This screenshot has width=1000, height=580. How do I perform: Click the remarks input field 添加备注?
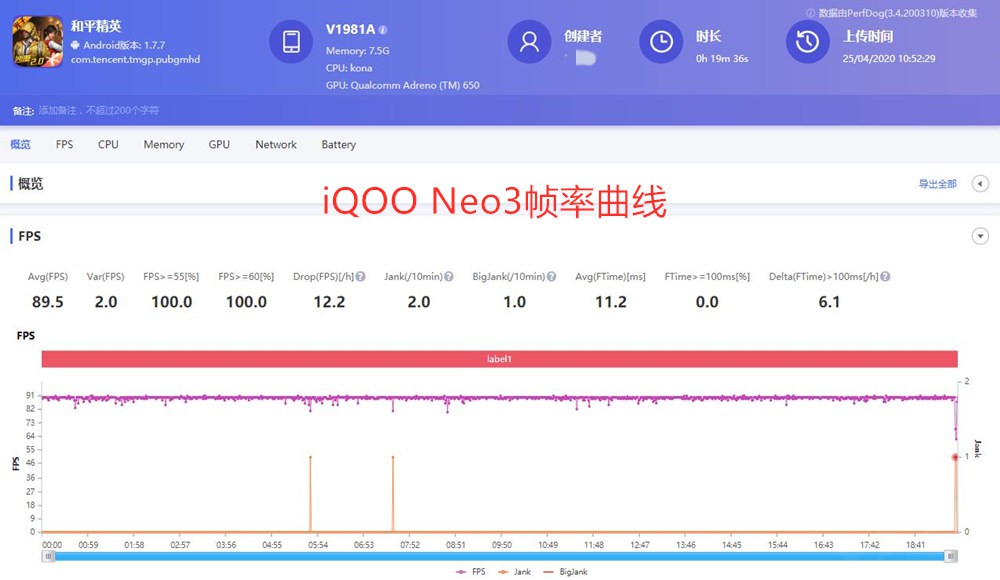99,110
